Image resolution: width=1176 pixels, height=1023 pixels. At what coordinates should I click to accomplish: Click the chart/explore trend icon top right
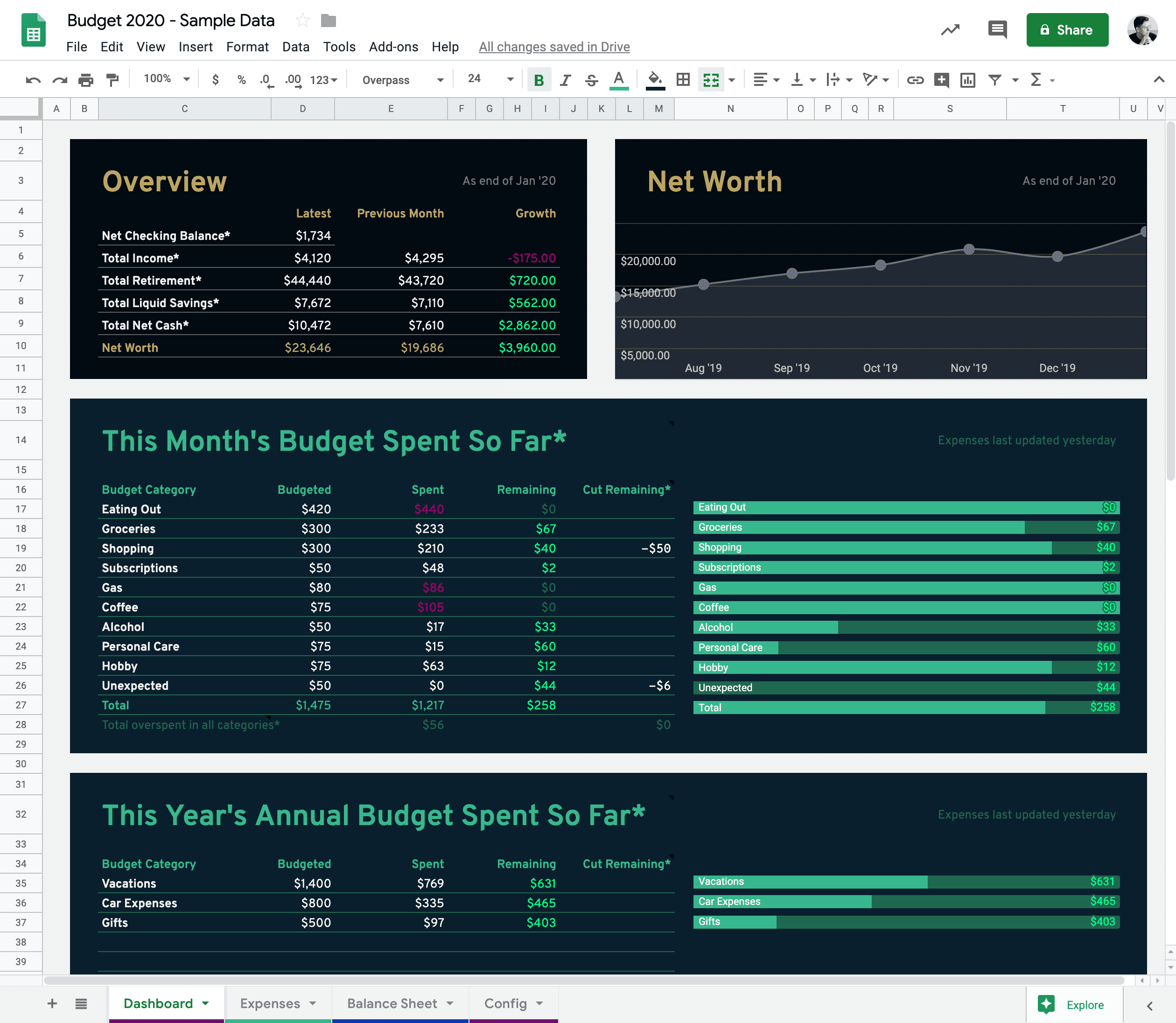(950, 30)
